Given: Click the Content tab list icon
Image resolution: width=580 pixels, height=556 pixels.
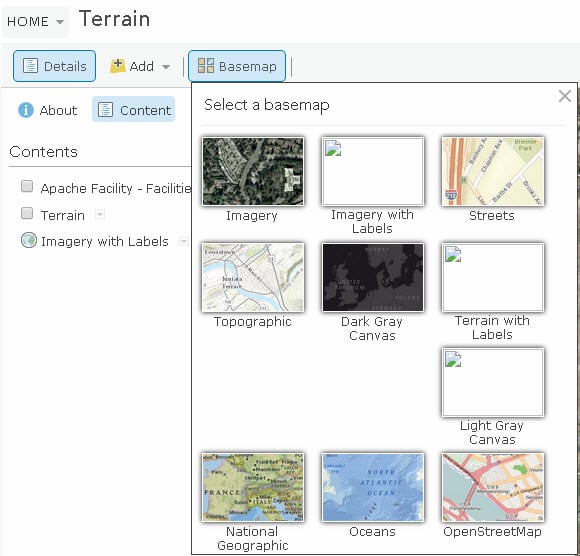Looking at the screenshot, I should 105,110.
